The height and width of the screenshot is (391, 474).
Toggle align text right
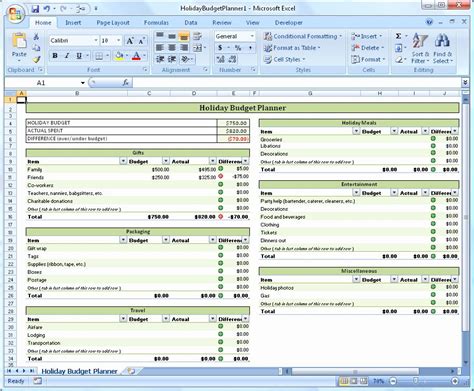(184, 48)
